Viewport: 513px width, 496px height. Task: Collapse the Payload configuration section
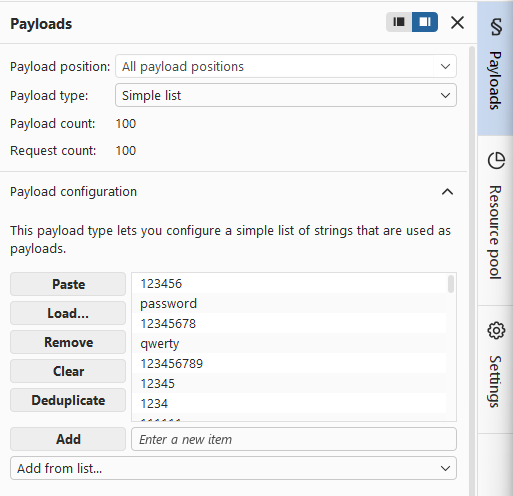447,192
